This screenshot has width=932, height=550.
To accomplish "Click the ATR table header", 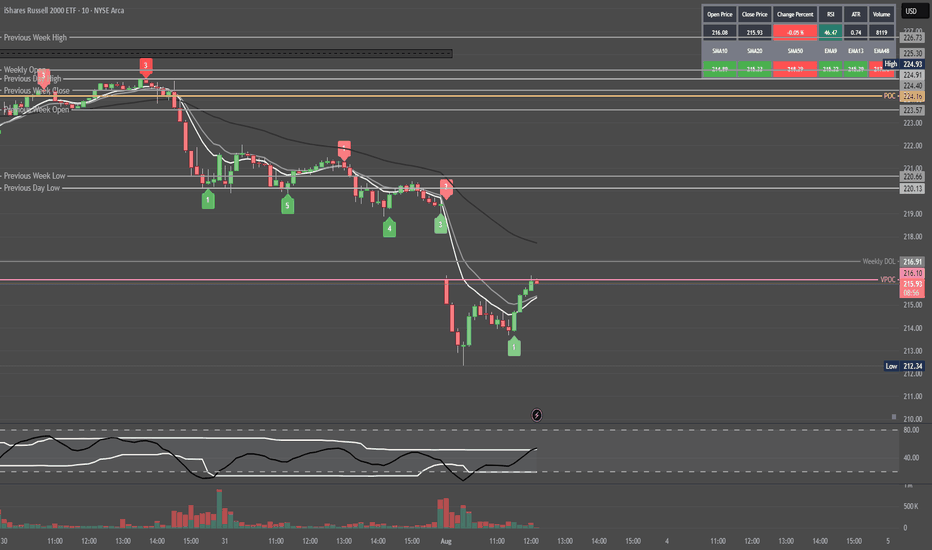I will click(855, 14).
